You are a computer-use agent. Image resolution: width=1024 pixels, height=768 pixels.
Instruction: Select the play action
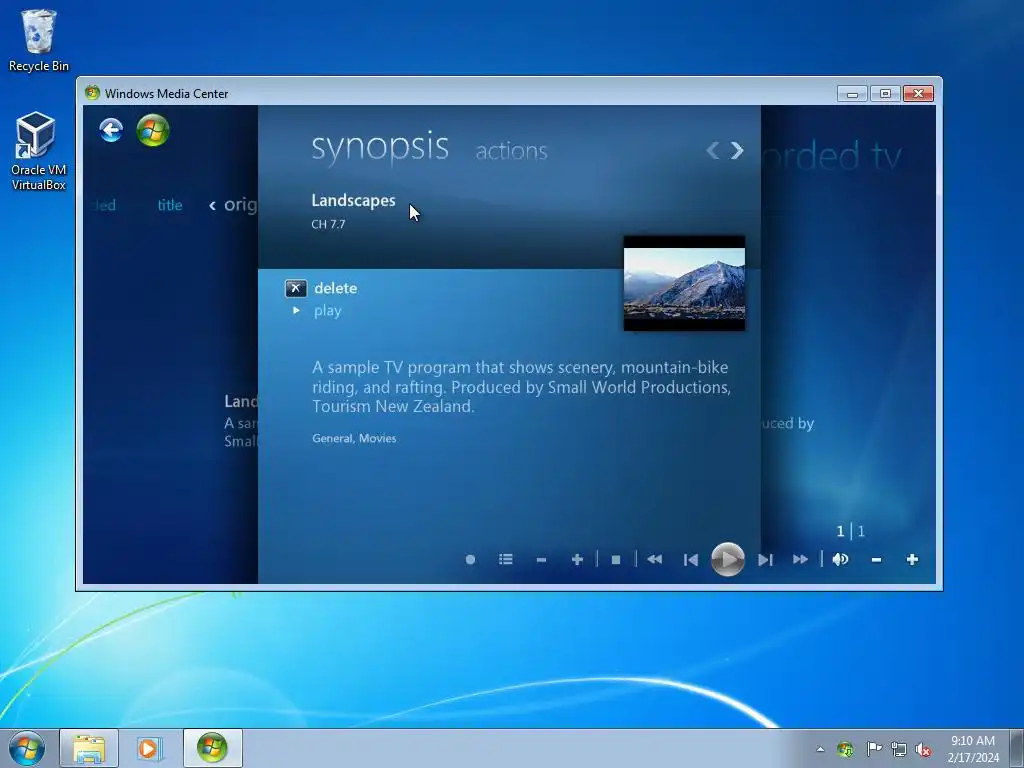coord(328,311)
